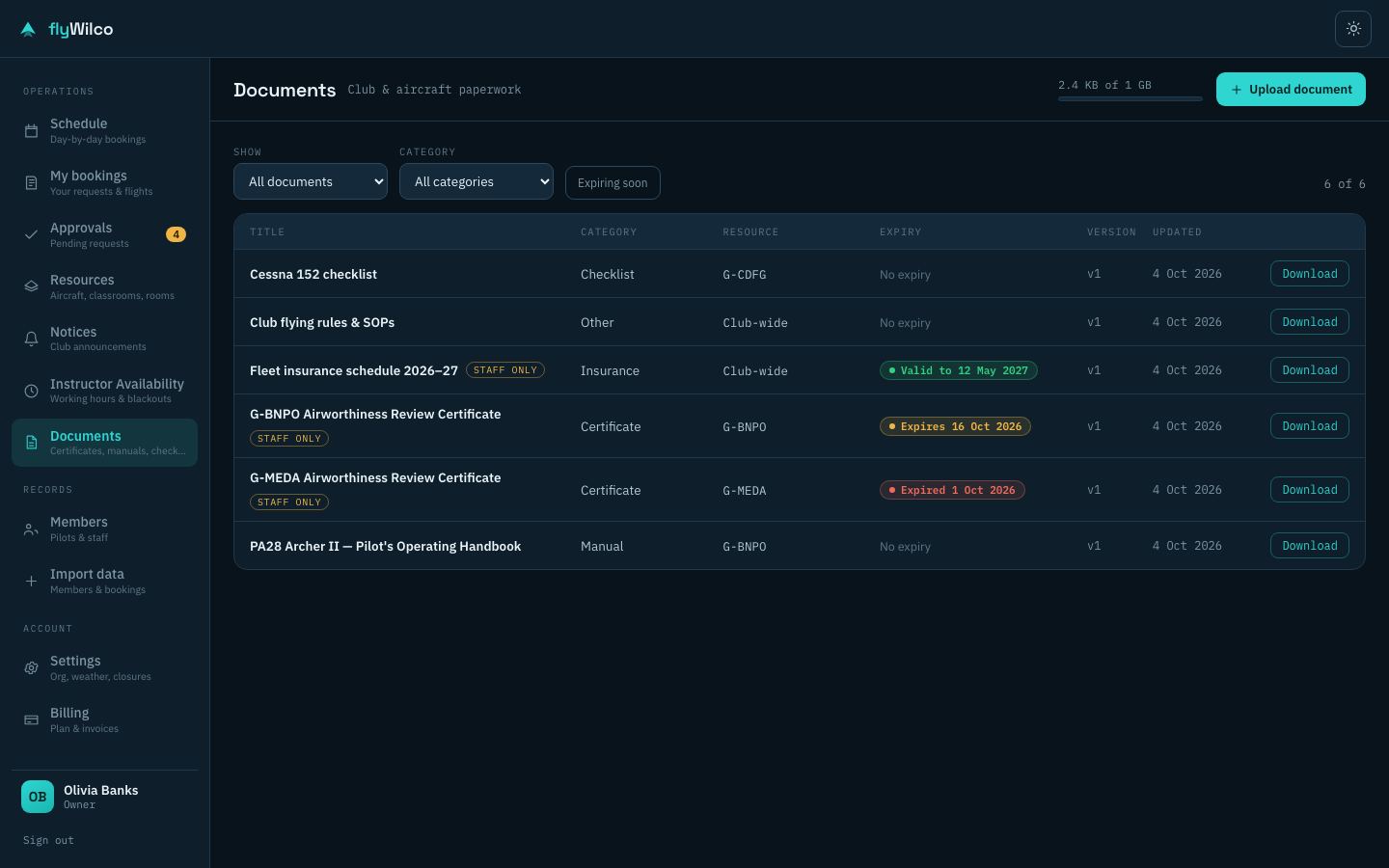Click the flyWilco logo icon
The height and width of the screenshot is (868, 1389).
pos(28,29)
